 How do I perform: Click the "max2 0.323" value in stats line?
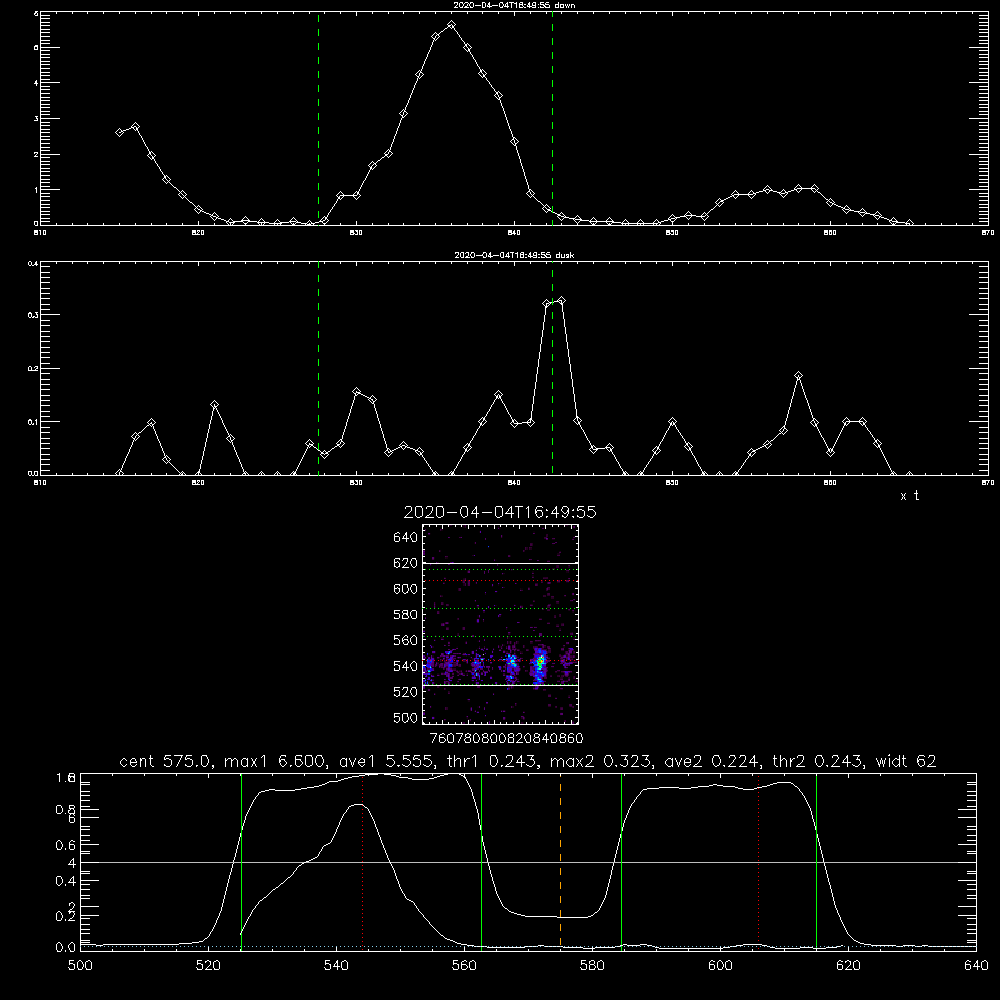(601, 761)
